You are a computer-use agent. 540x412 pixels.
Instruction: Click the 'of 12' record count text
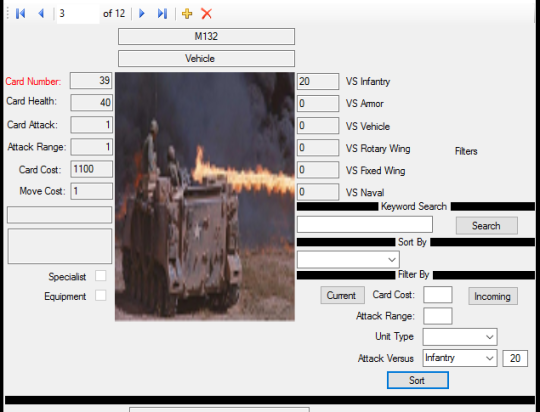(x=114, y=13)
